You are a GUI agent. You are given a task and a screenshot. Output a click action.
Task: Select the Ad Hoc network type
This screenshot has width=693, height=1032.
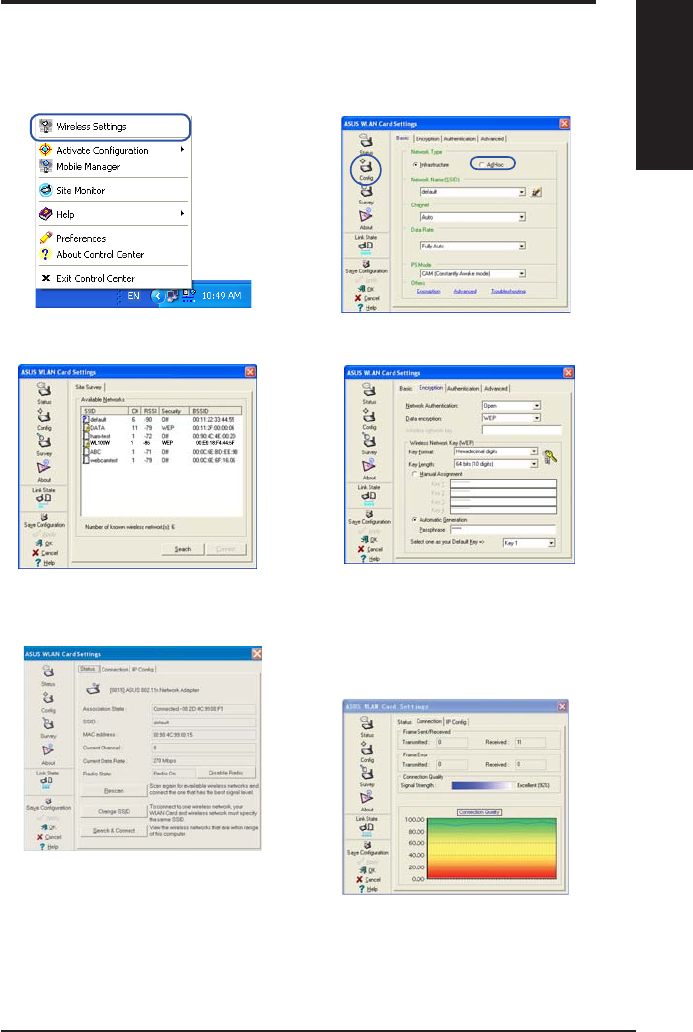pos(491,165)
